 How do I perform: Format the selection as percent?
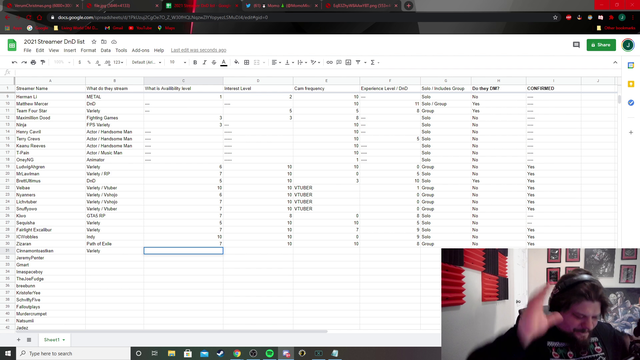[x=89, y=62]
